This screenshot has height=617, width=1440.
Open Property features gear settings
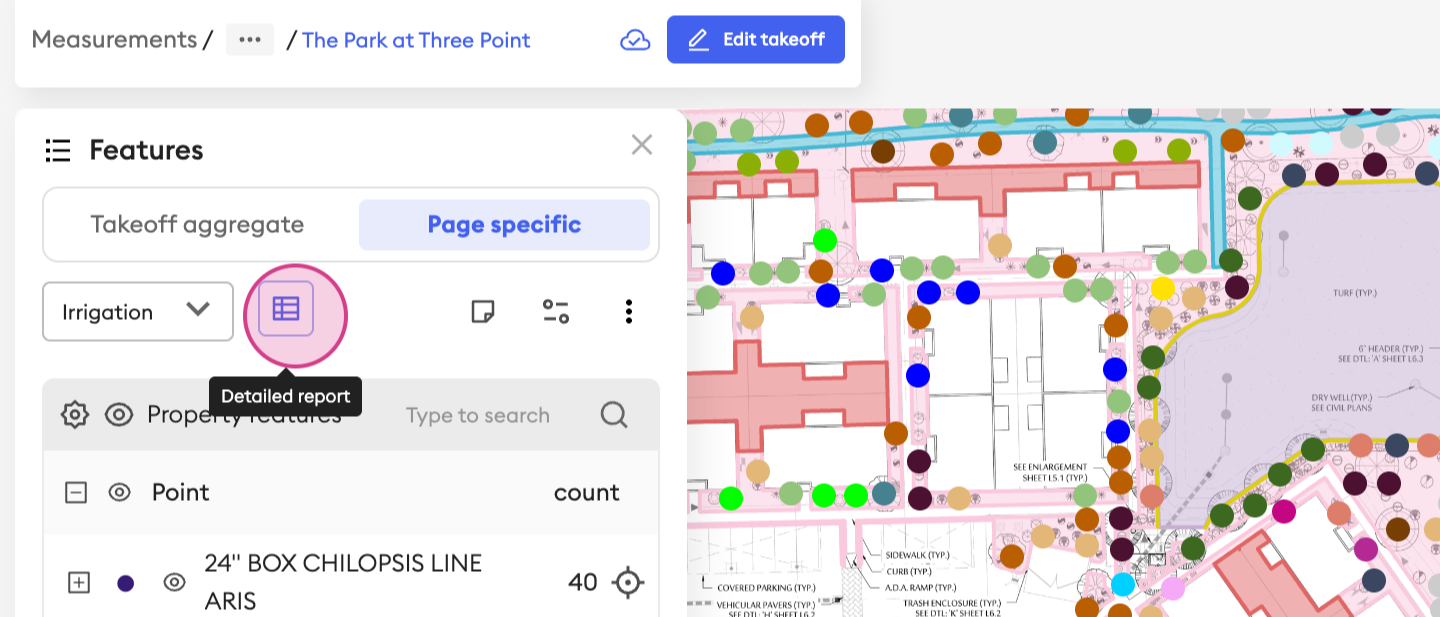pyautogui.click(x=75, y=415)
